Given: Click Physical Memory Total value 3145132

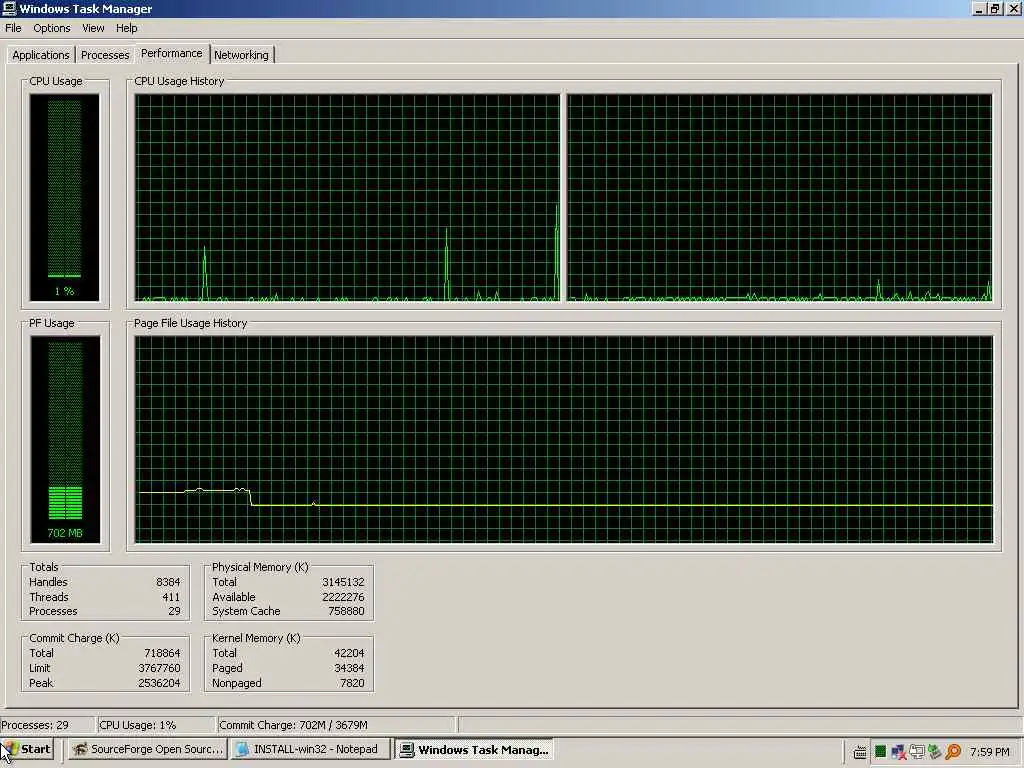Looking at the screenshot, I should [x=343, y=582].
